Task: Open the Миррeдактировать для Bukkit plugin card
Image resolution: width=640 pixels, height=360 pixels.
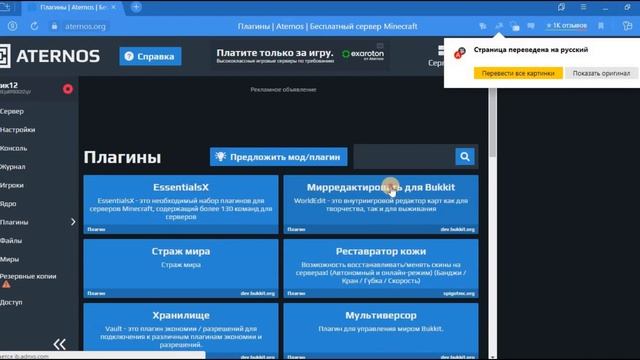Action: pos(381,204)
